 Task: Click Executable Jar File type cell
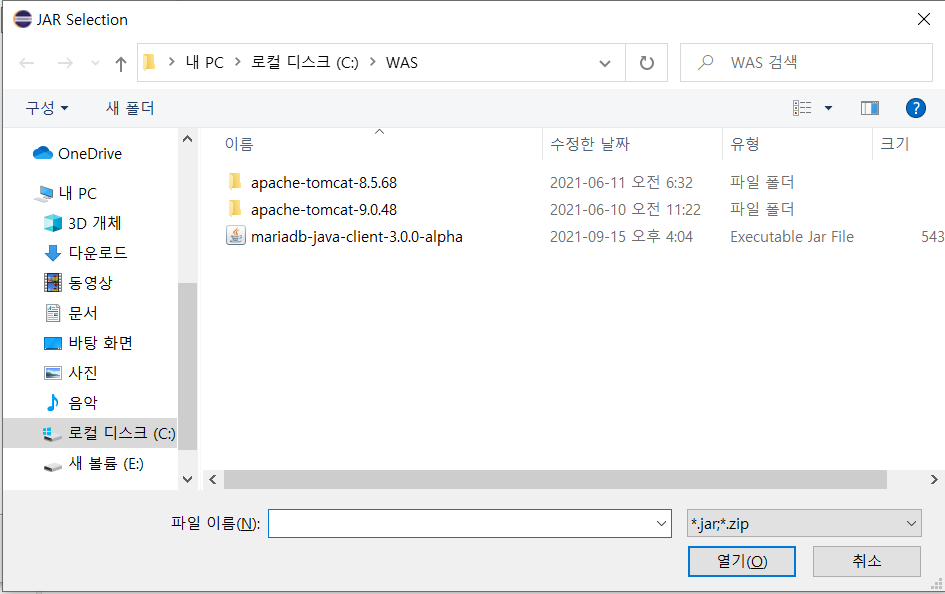click(x=792, y=237)
